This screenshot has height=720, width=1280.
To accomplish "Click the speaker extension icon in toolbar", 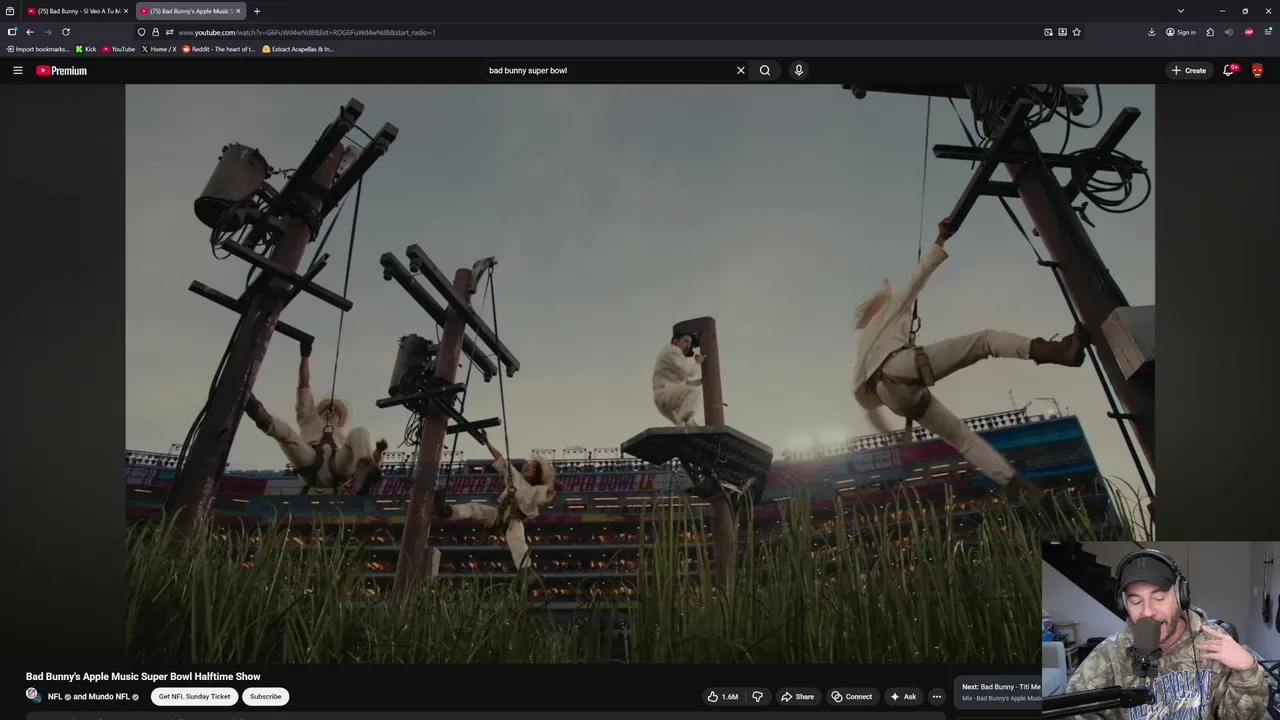I will [x=1229, y=32].
